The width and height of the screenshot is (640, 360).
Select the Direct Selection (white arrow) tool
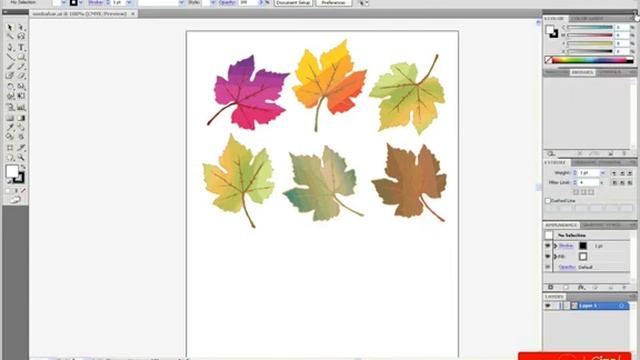(x=21, y=27)
